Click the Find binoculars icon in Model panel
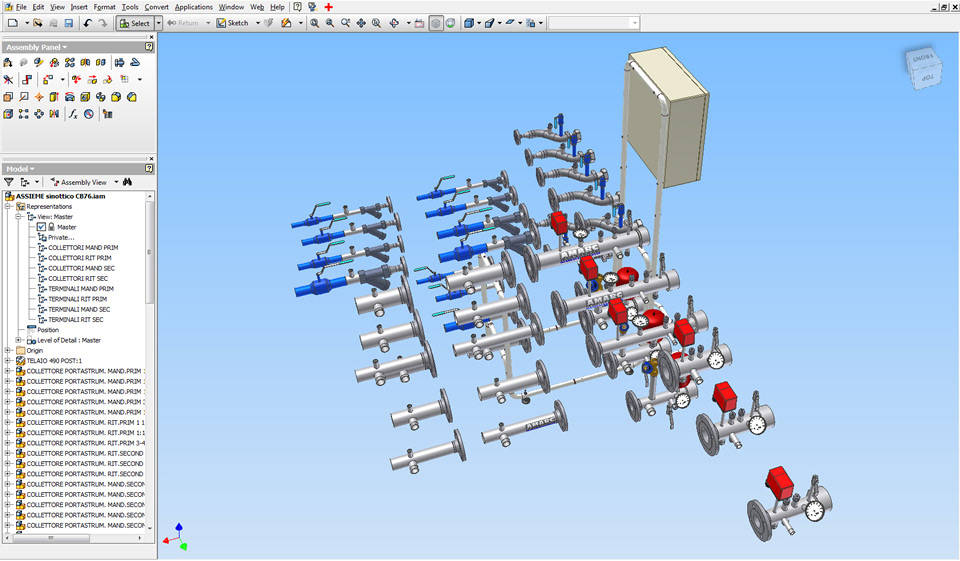The height and width of the screenshot is (561, 960). click(127, 182)
